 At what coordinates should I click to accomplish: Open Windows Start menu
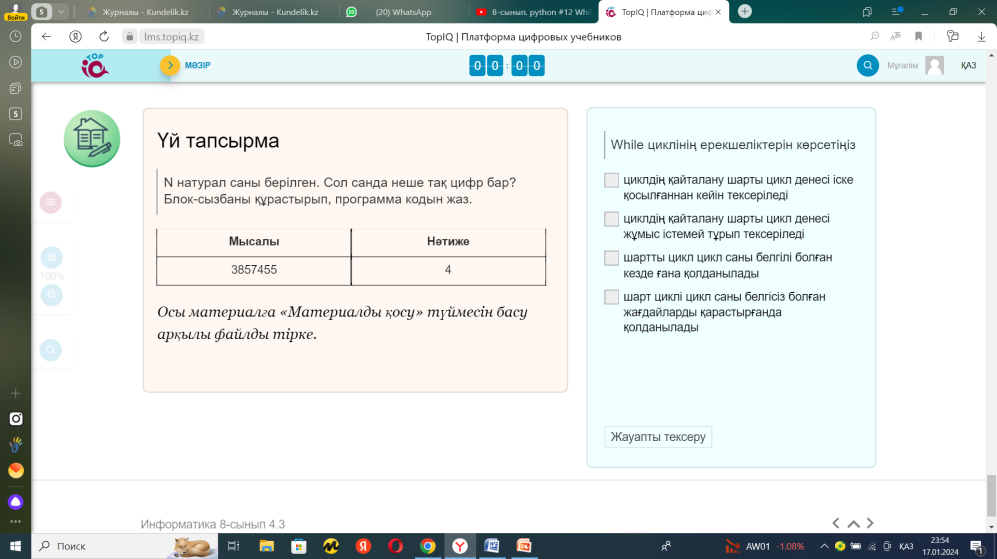pos(15,546)
